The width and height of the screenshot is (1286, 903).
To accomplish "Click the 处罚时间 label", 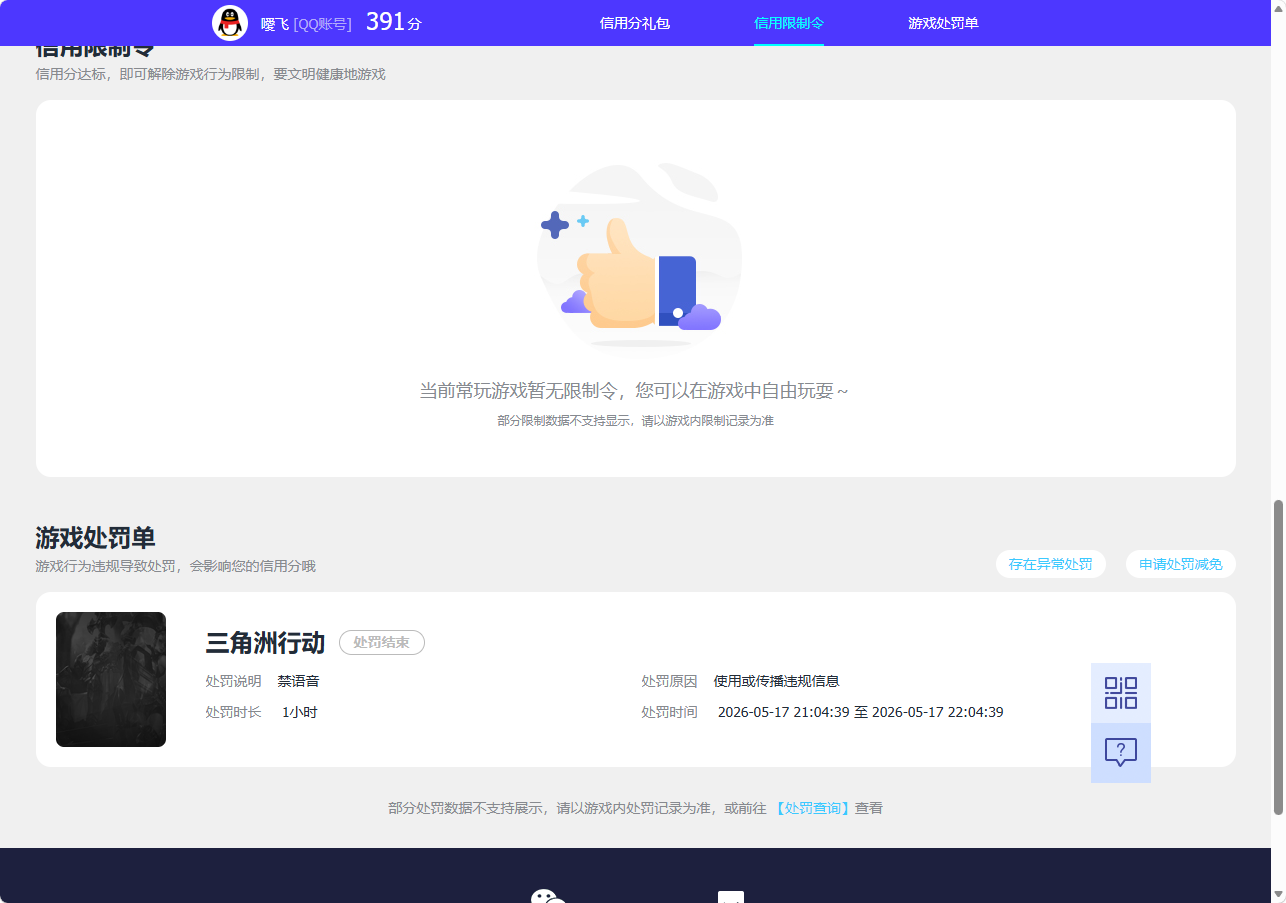I will (x=669, y=713).
